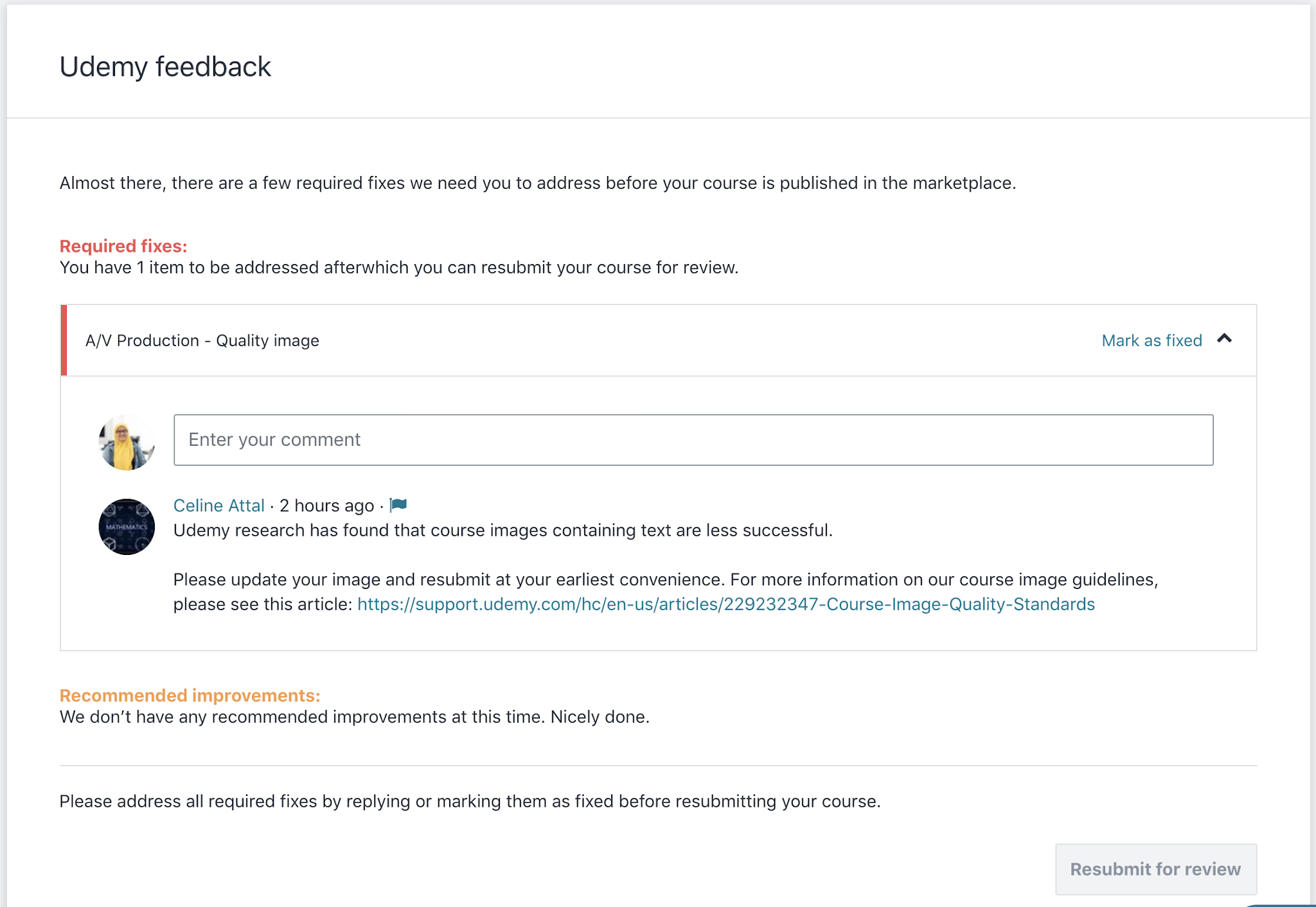Click the 2 hours ago timestamp
The height and width of the screenshot is (907, 1316).
pos(326,506)
